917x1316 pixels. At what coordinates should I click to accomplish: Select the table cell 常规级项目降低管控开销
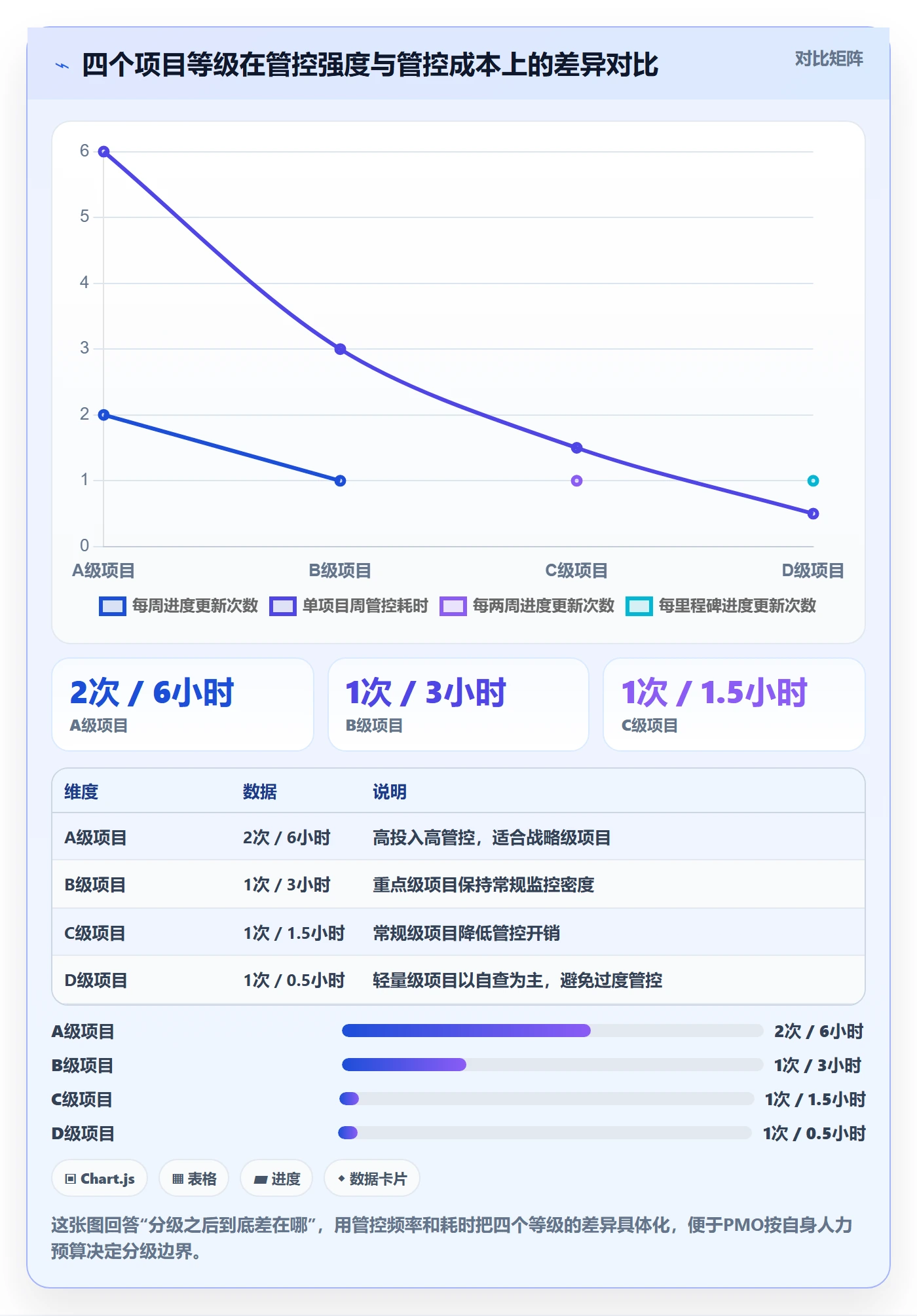pos(466,933)
